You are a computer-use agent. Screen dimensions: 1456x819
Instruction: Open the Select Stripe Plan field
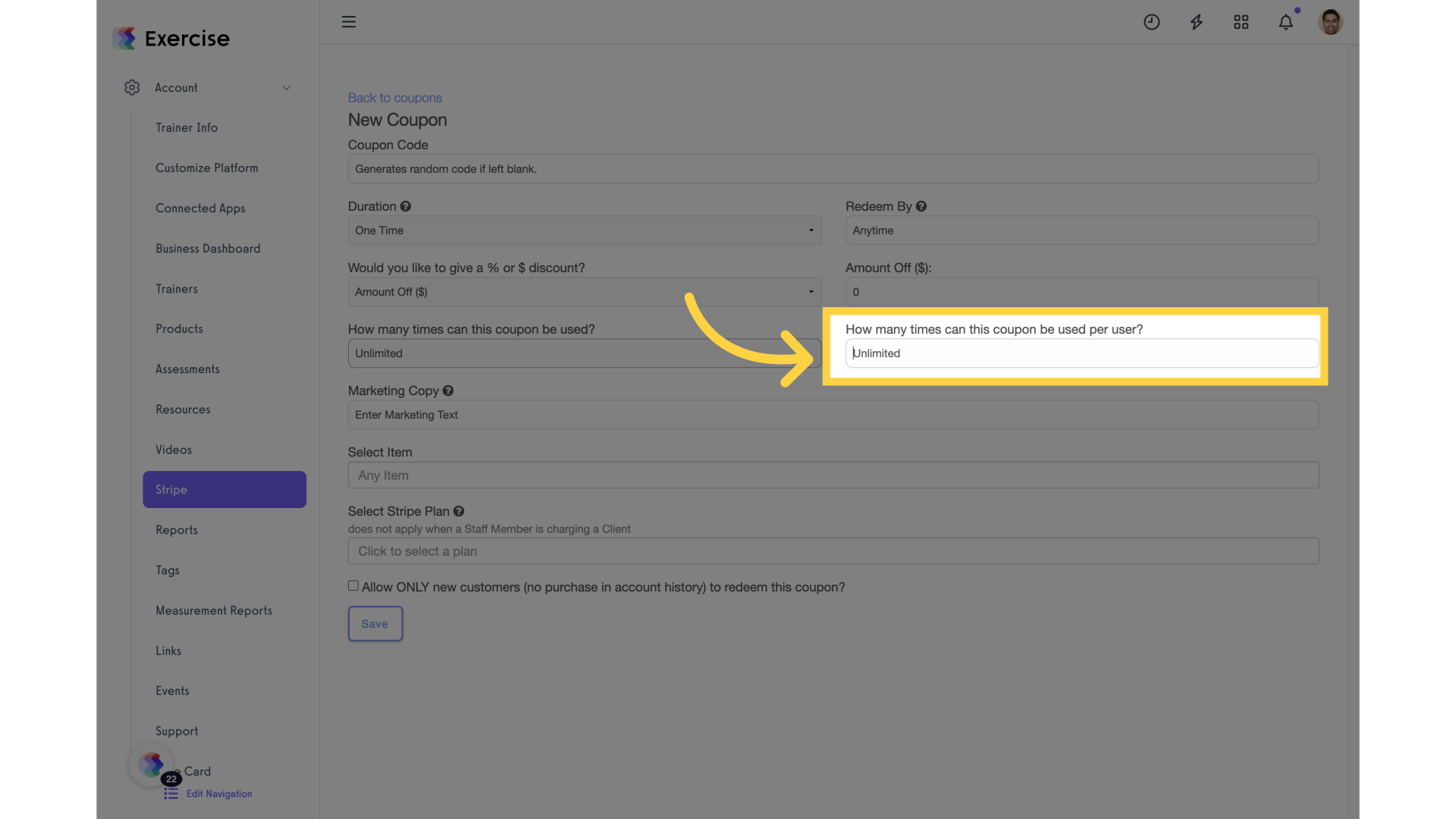click(833, 551)
